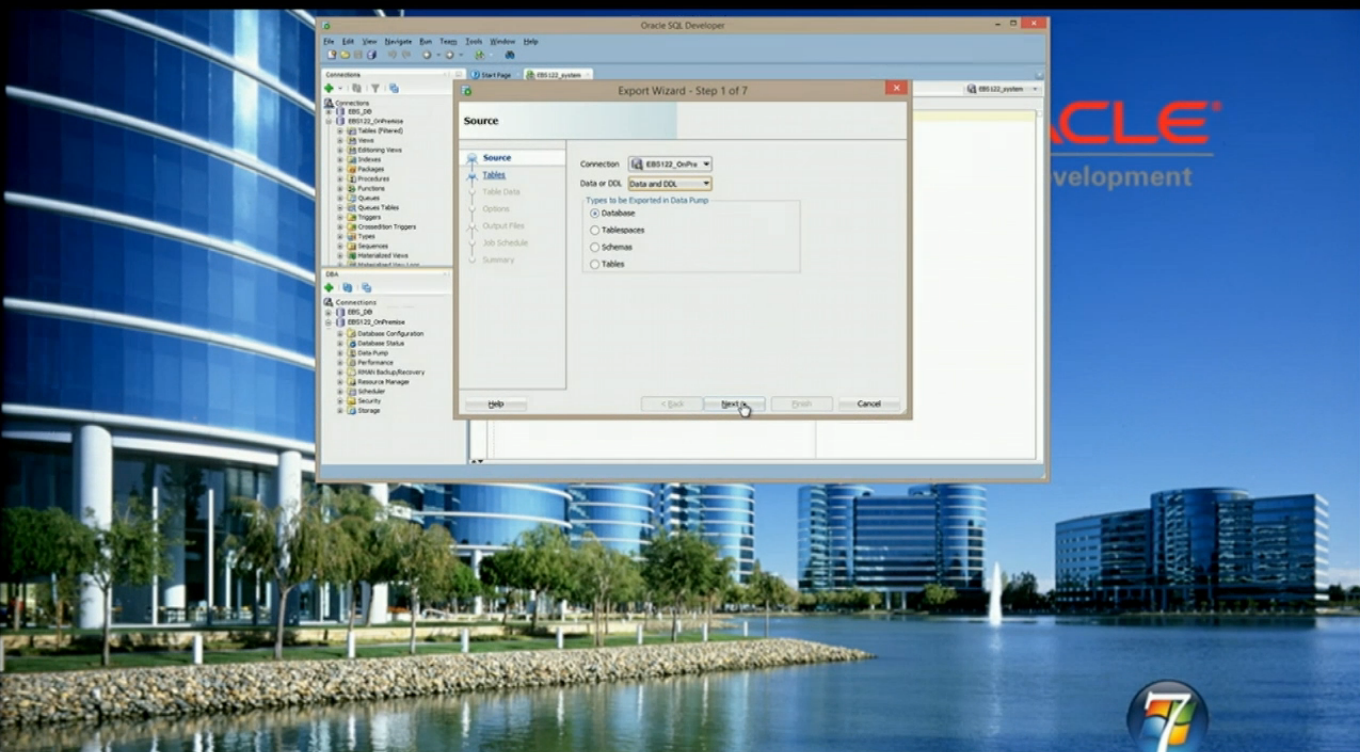Select the Sequences tree item
The height and width of the screenshot is (752, 1360).
click(373, 246)
